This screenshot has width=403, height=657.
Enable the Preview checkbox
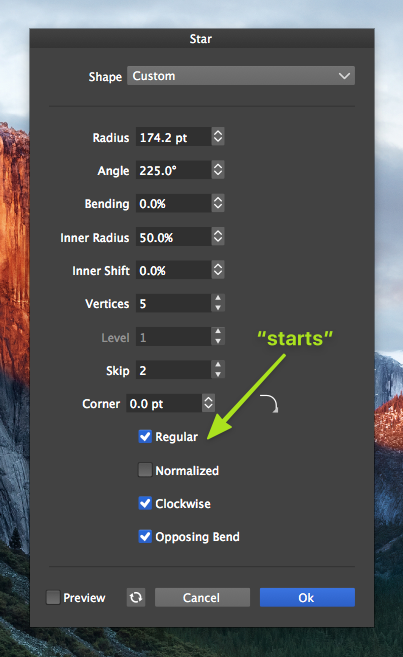coord(53,597)
